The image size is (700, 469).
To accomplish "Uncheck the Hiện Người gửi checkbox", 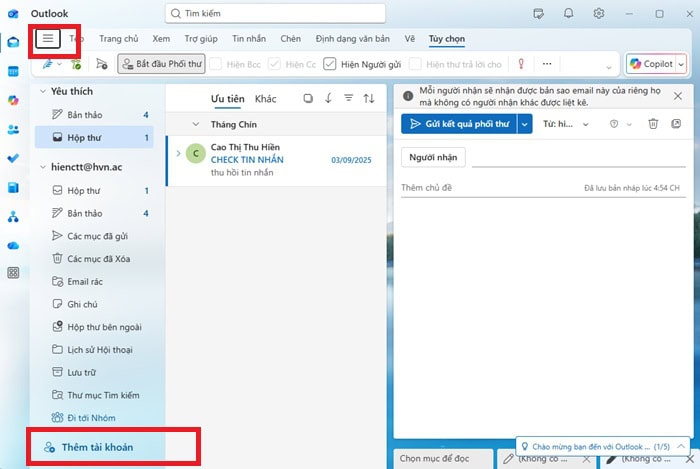I will pos(329,64).
